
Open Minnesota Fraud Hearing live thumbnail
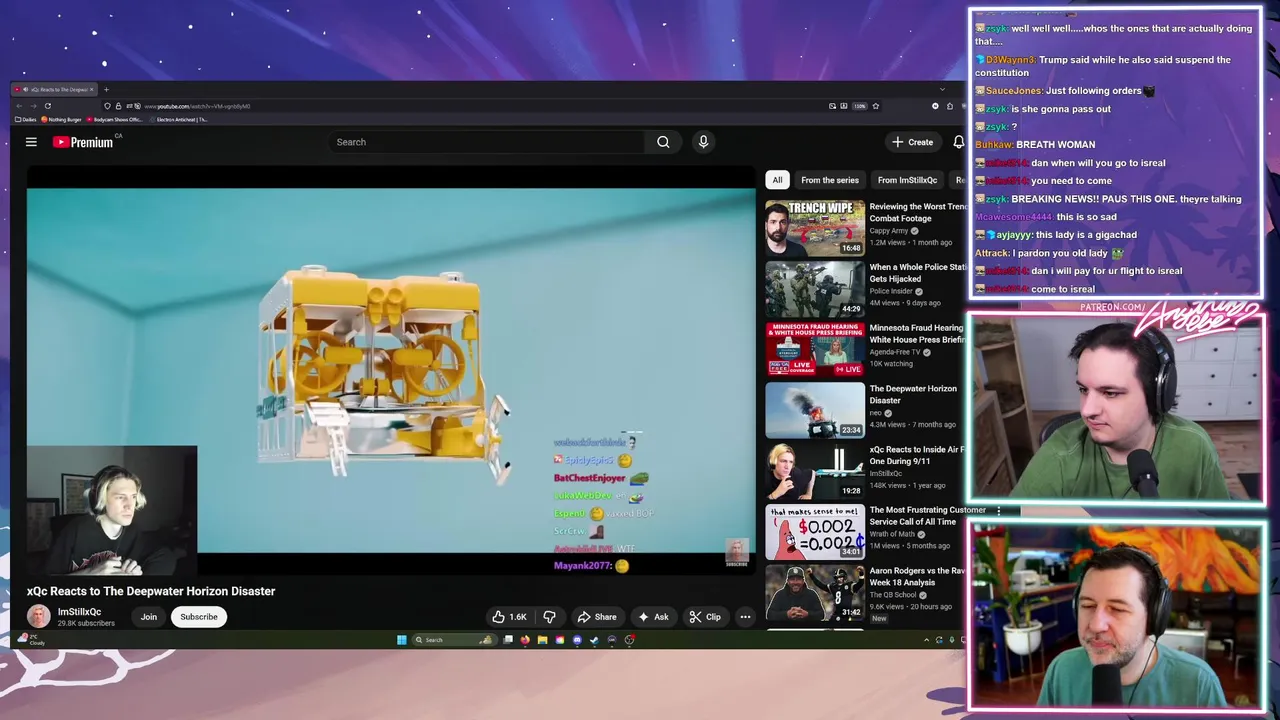[815, 350]
